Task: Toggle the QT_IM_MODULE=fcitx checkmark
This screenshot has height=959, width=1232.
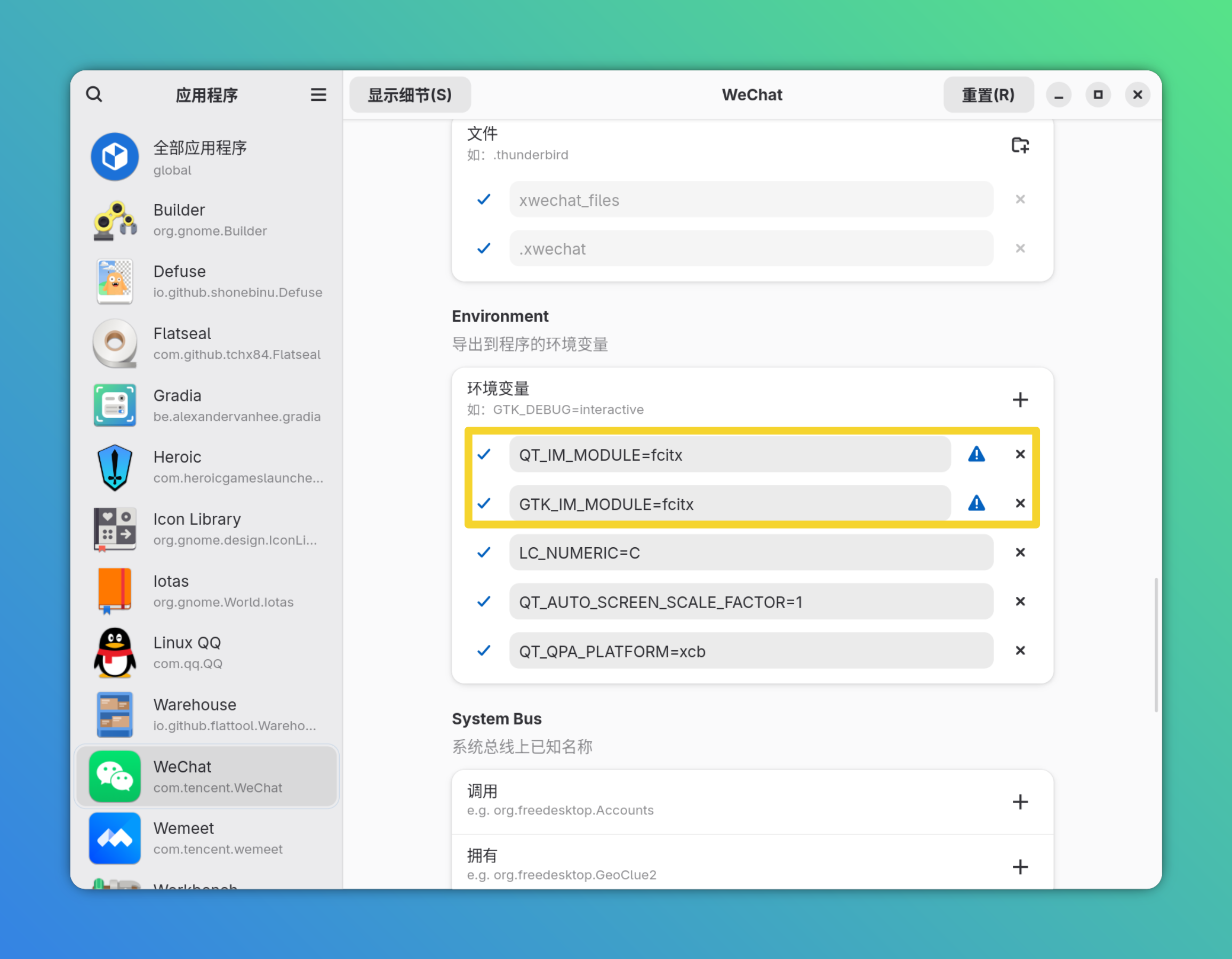Action: tap(484, 454)
